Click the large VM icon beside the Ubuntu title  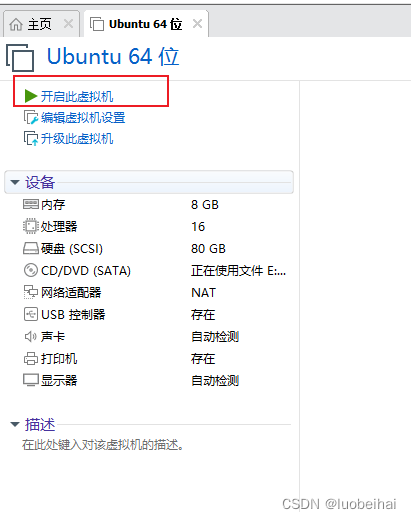click(20, 58)
